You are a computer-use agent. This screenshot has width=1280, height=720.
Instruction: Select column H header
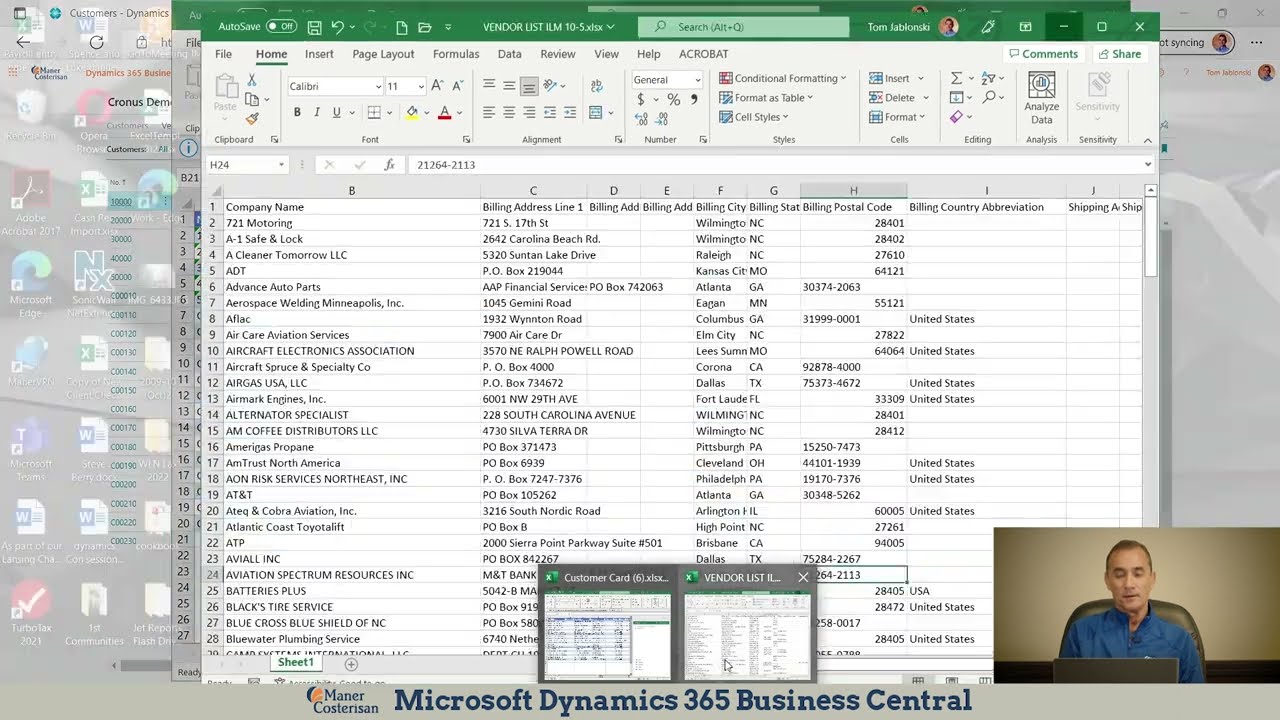tap(853, 190)
